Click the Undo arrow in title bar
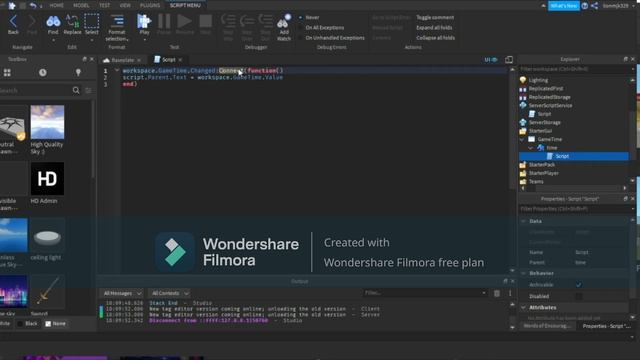Screen dimensions: 640x360 click(x=33, y=6)
